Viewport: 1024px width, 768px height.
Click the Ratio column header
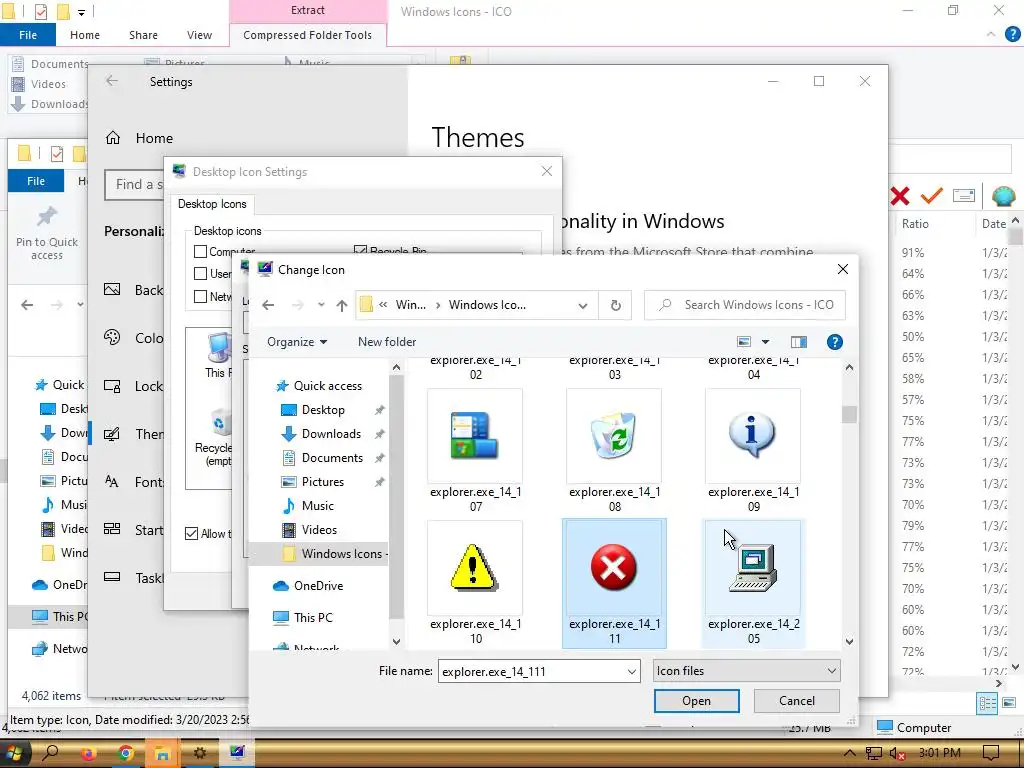coord(915,223)
